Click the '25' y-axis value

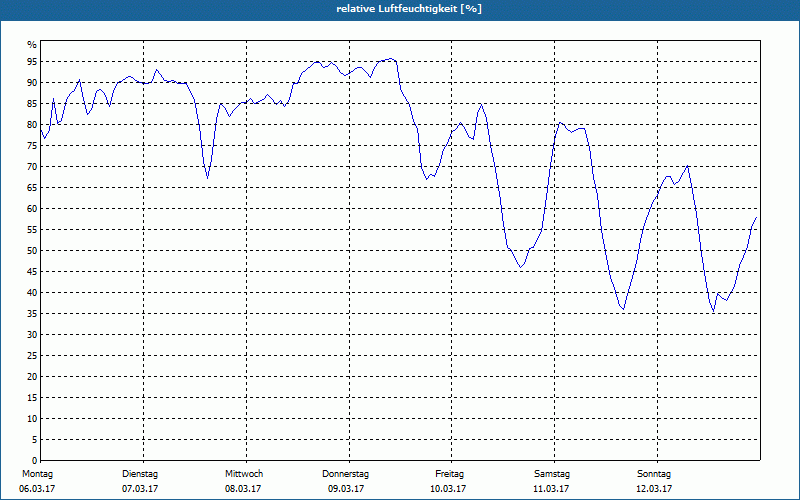[32, 356]
